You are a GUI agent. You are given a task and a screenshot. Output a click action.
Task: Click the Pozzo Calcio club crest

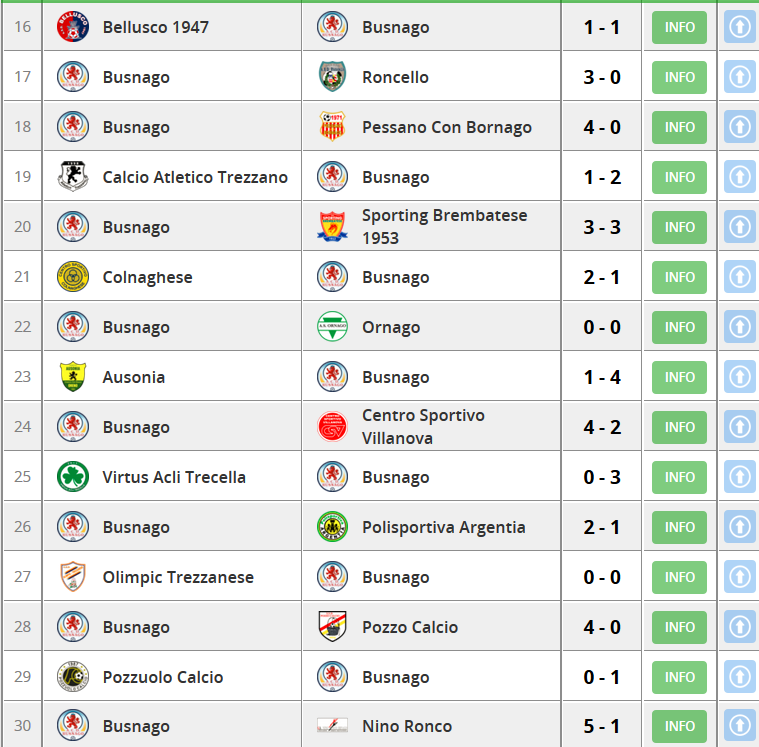[x=332, y=626]
